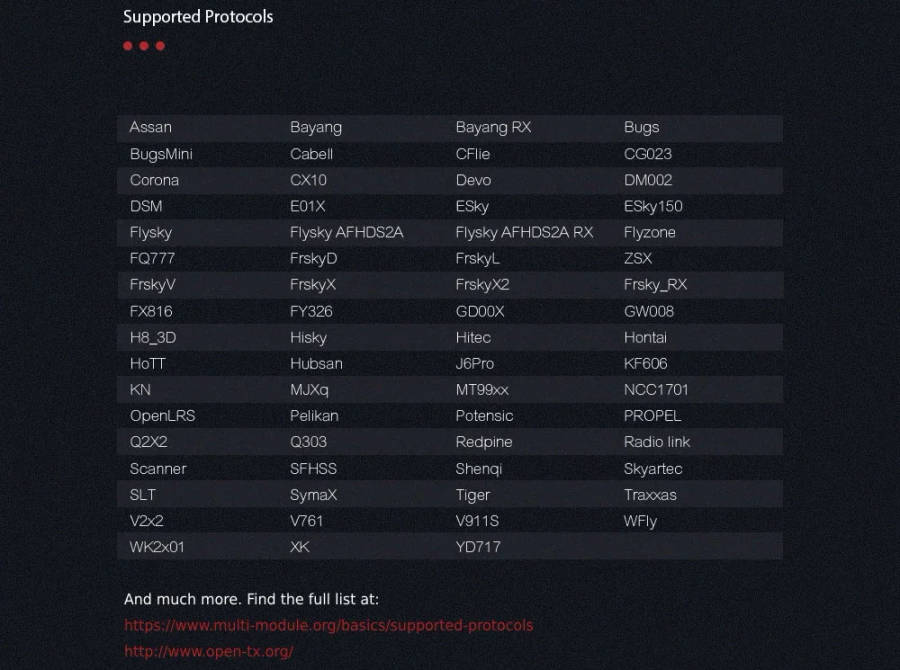Click the Bayang RX table entry
The height and width of the screenshot is (670, 900).
(493, 128)
